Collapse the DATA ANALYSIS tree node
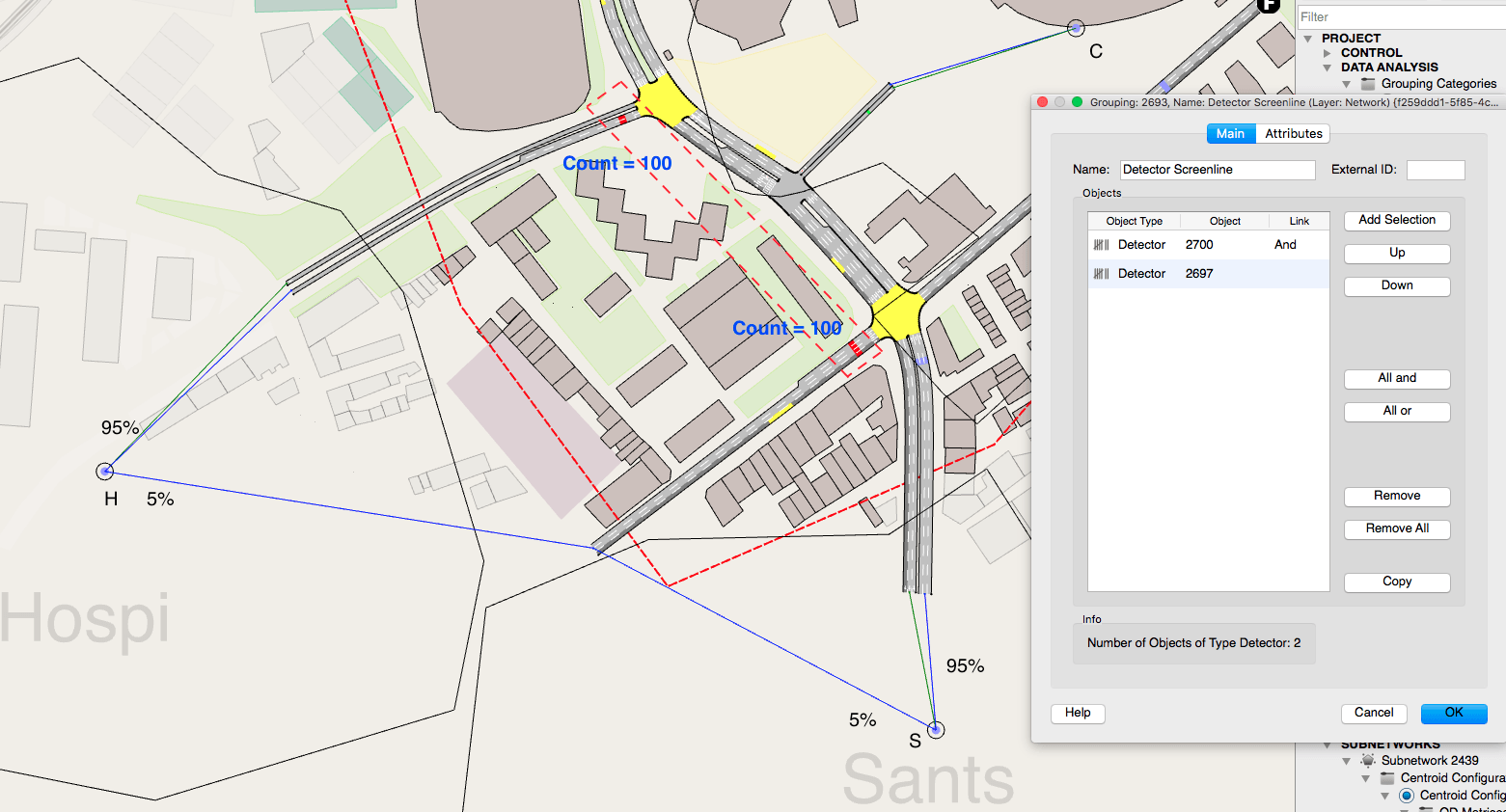This screenshot has height=812, width=1506. pos(1328,68)
